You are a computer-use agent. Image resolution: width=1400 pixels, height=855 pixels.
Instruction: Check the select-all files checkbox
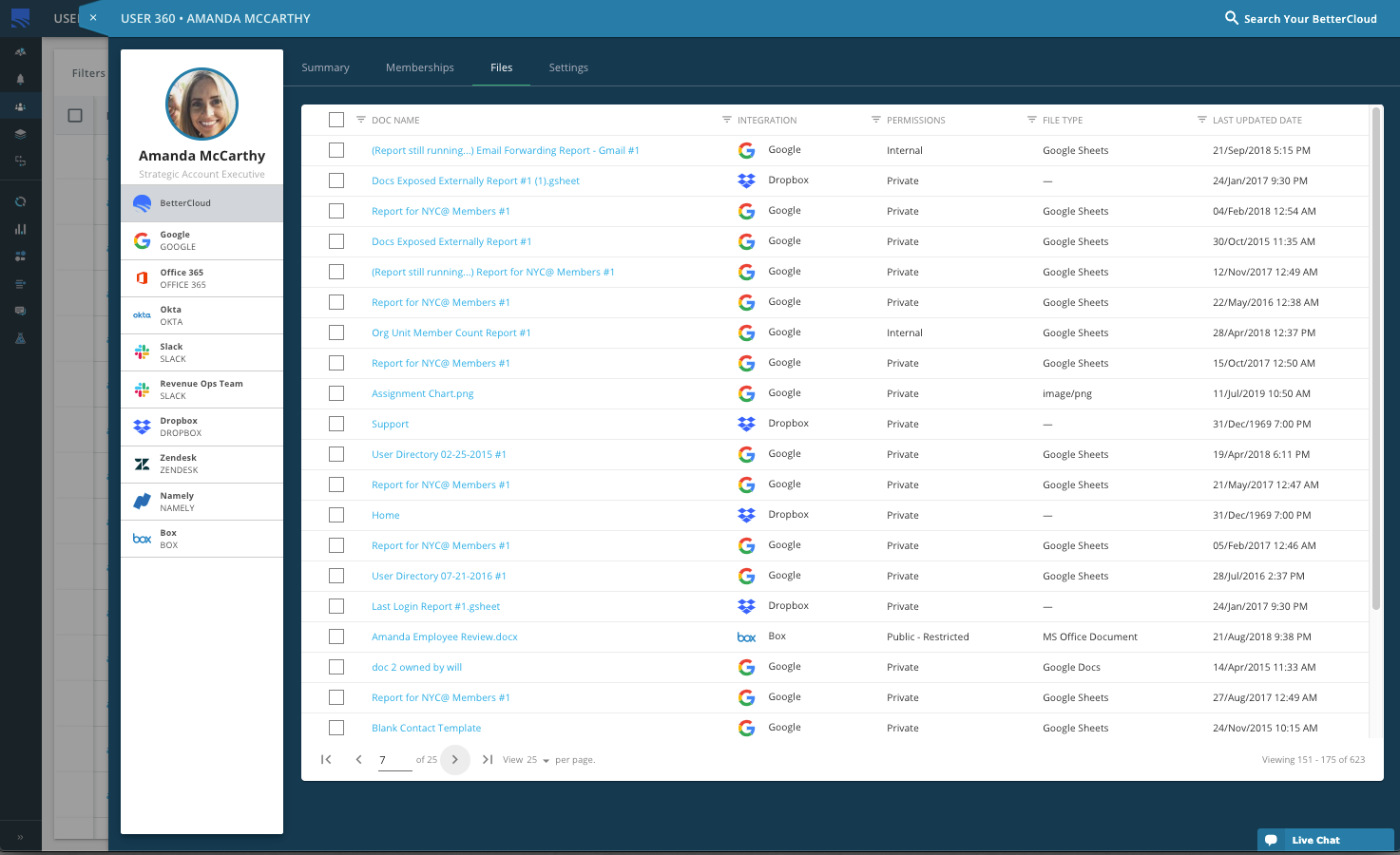point(336,120)
